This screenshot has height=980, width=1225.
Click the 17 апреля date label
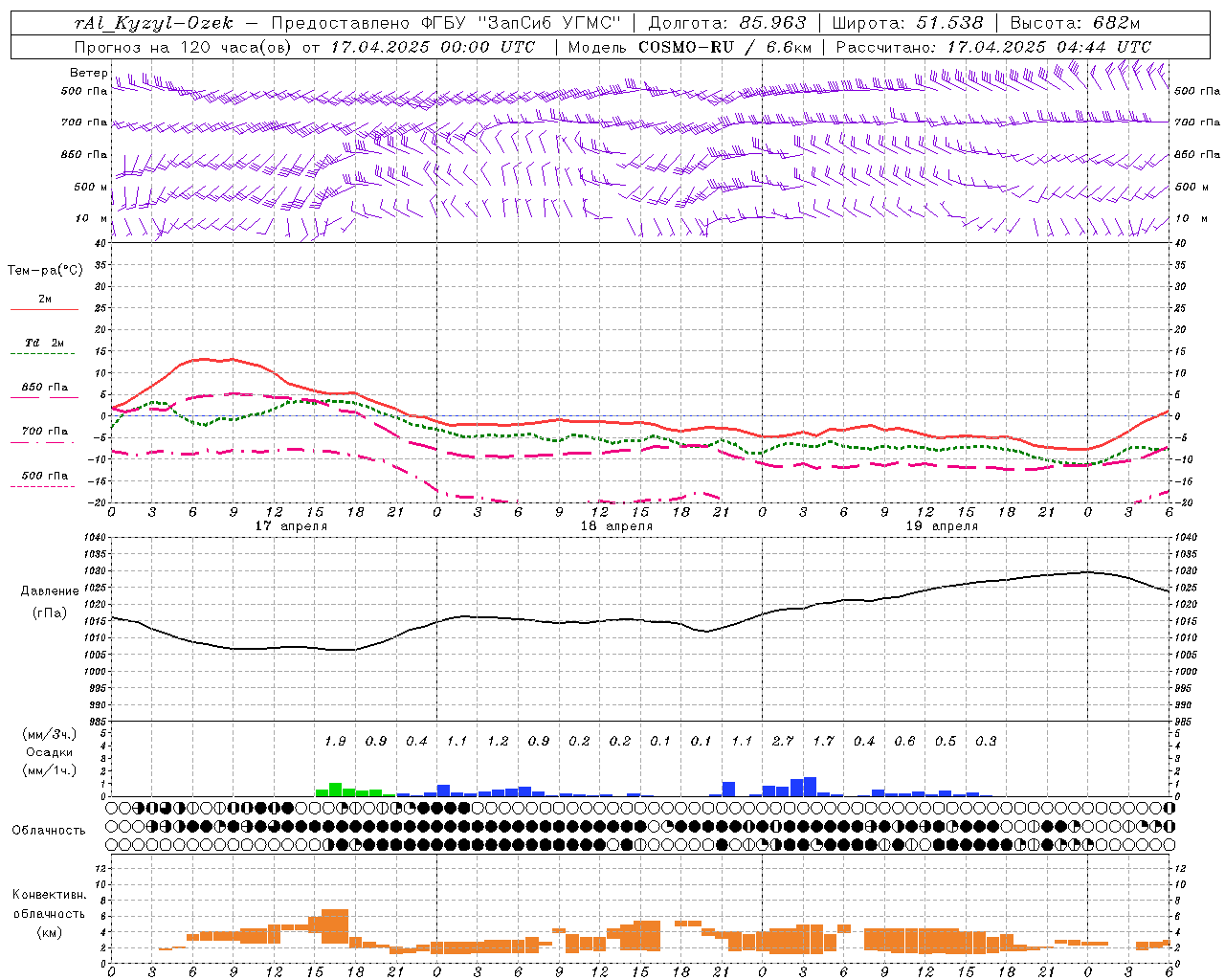(x=291, y=526)
